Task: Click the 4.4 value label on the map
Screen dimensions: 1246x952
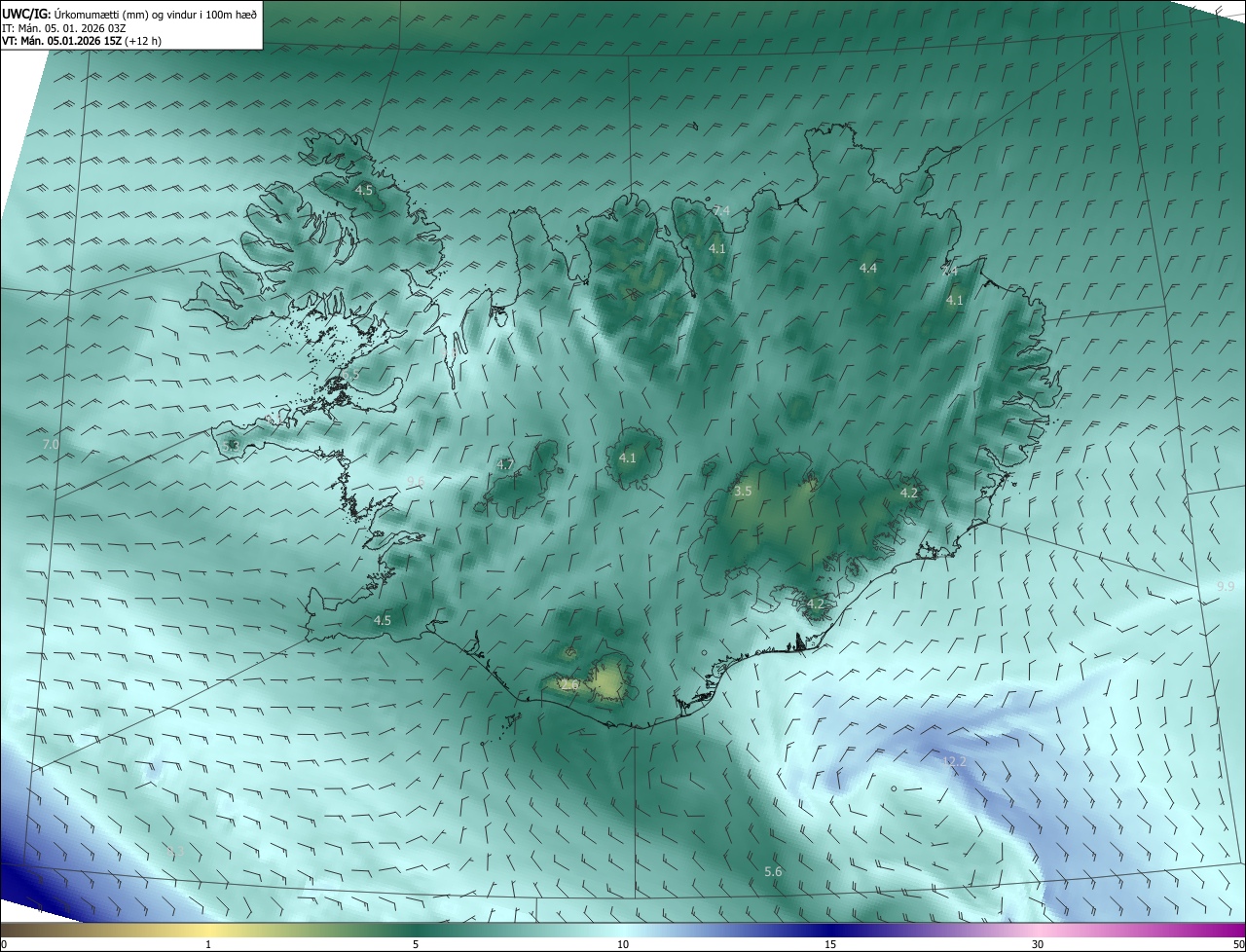Action: 867,268
